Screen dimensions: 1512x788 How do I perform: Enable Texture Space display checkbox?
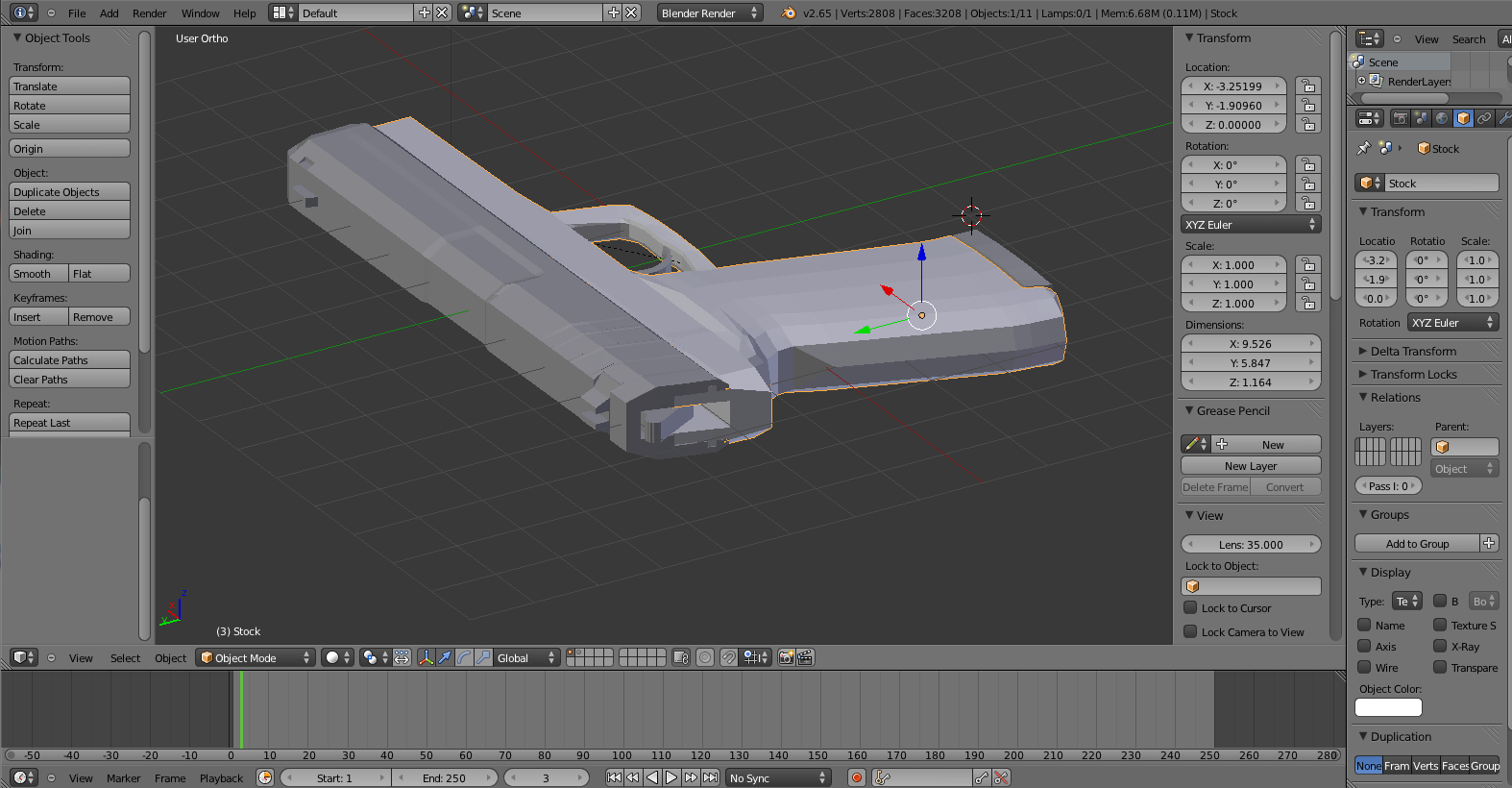[1440, 625]
